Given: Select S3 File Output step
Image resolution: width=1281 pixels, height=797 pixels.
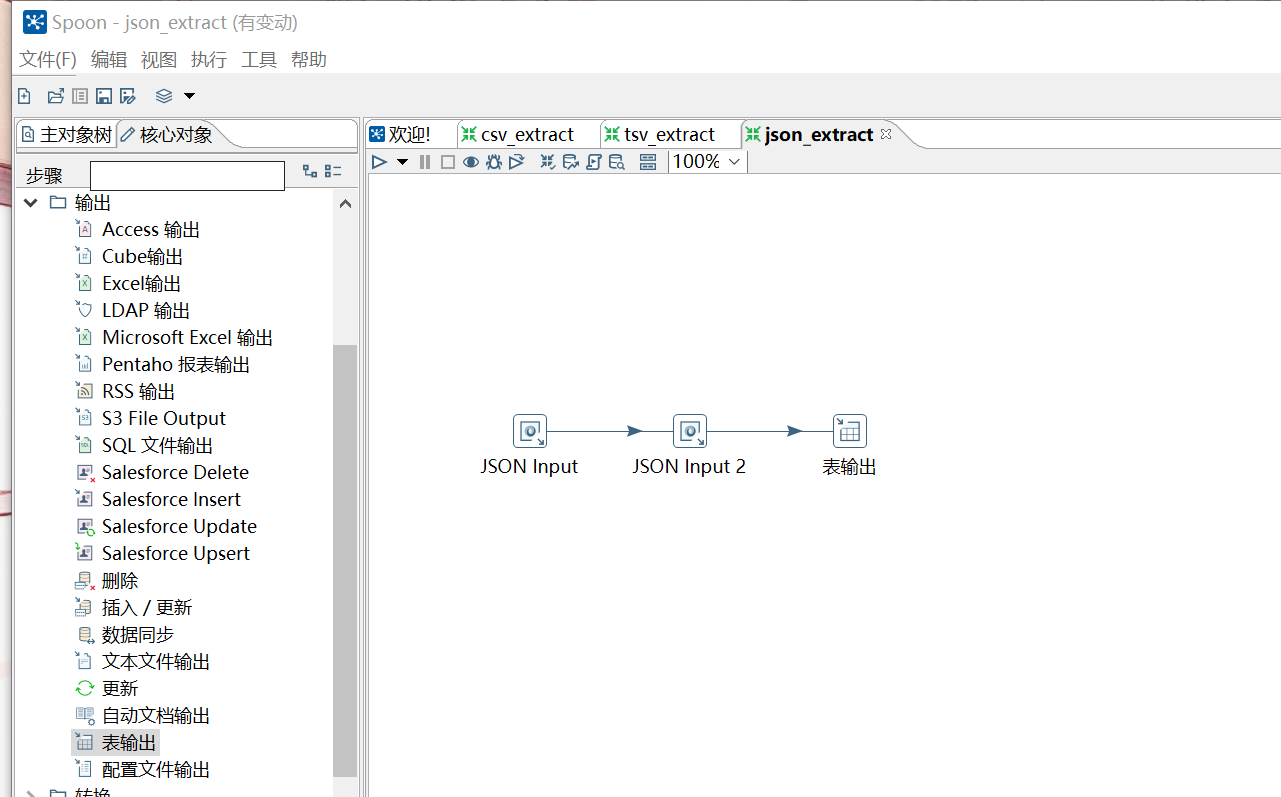Looking at the screenshot, I should (x=151, y=419).
